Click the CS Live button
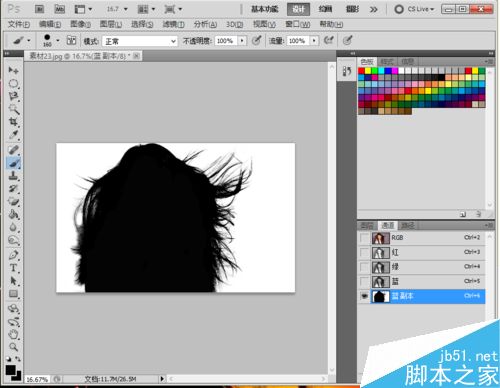This screenshot has width=500, height=388. [x=415, y=9]
